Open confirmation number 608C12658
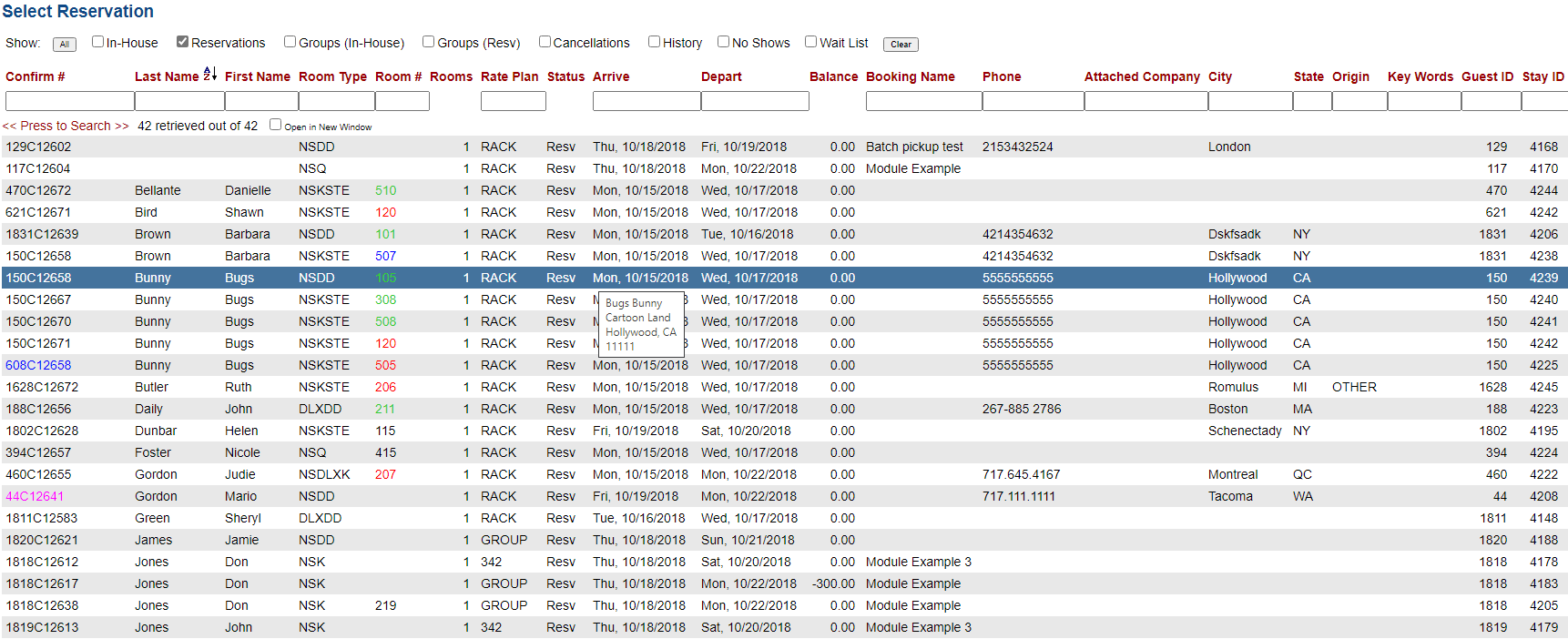The height and width of the screenshot is (639, 1568). (38, 365)
